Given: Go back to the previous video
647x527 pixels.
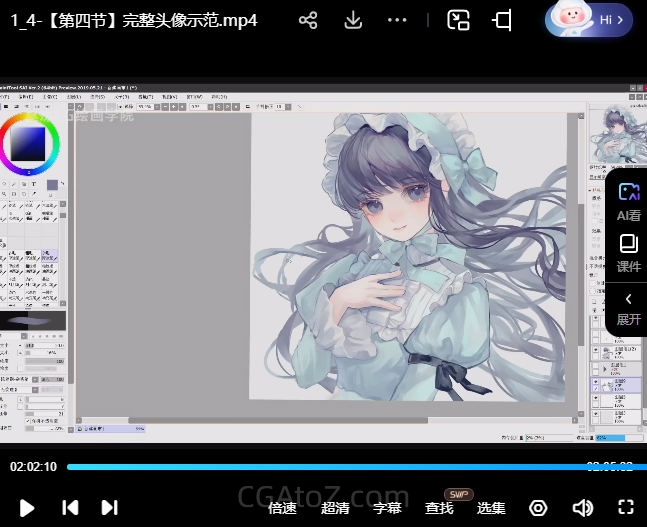Looking at the screenshot, I should pyautogui.click(x=70, y=507).
